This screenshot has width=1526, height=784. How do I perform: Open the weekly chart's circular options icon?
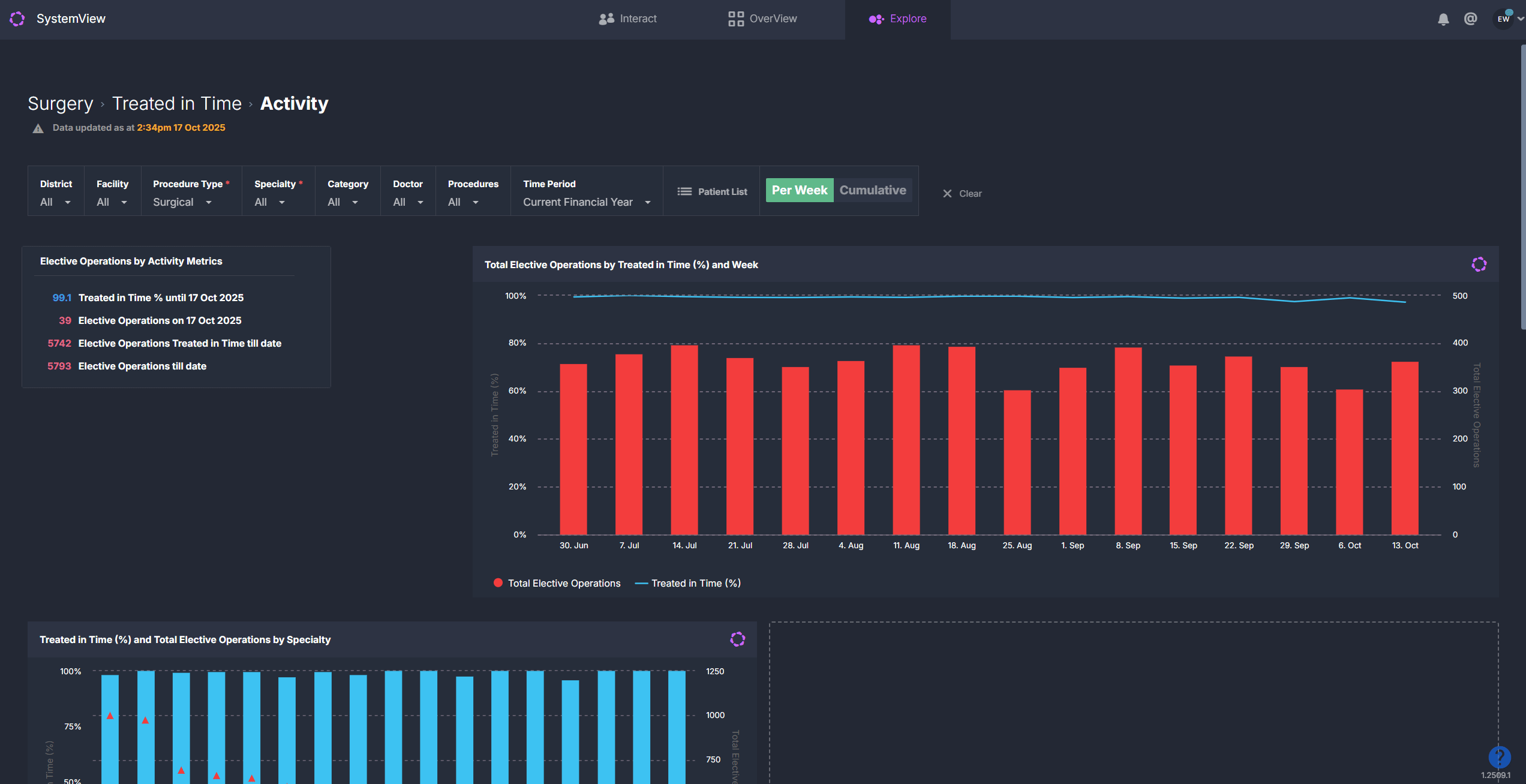1479,265
